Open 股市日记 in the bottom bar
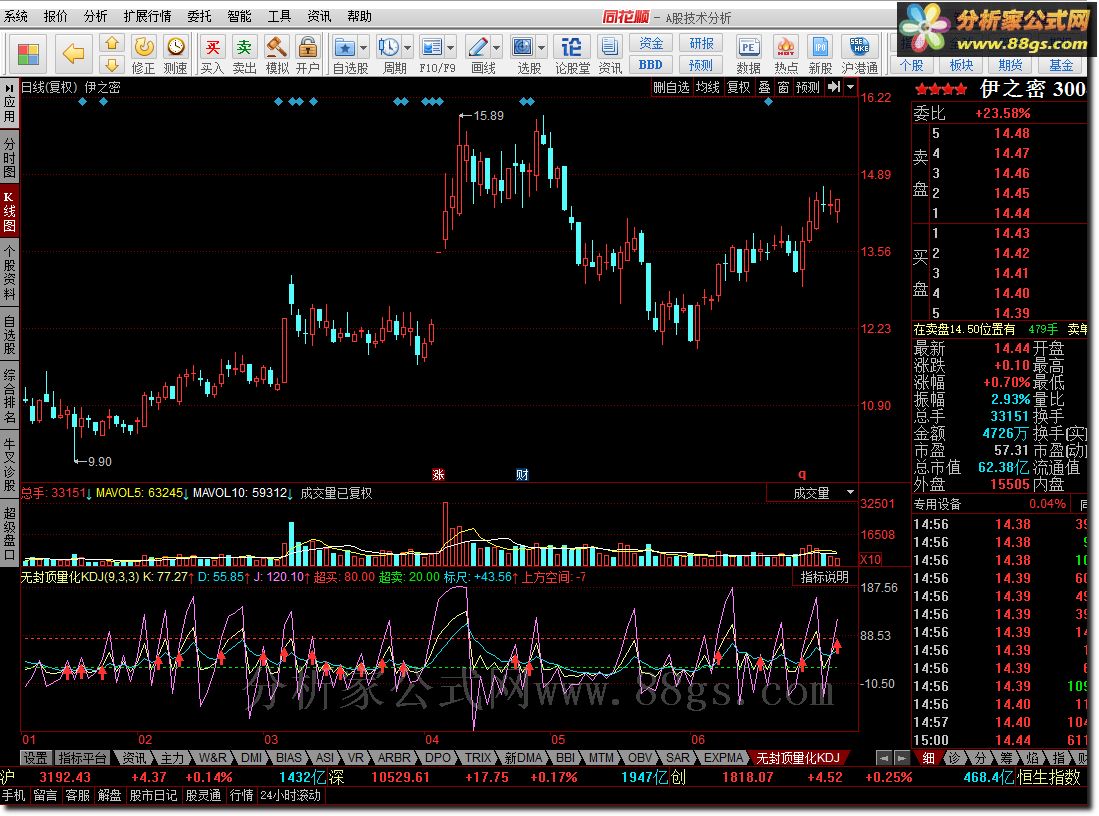1099x816 pixels. pos(153,796)
